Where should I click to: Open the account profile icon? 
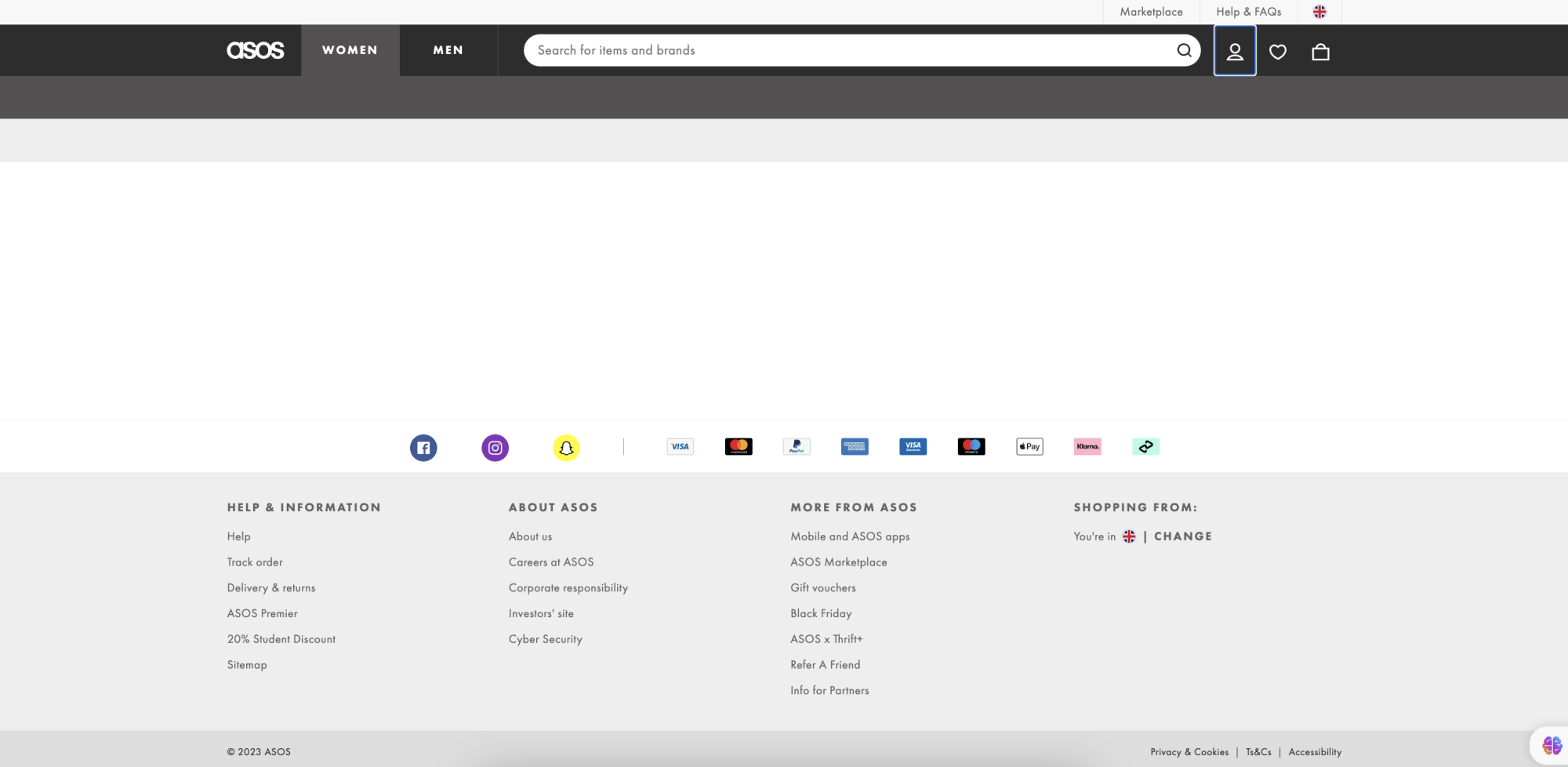tap(1235, 50)
